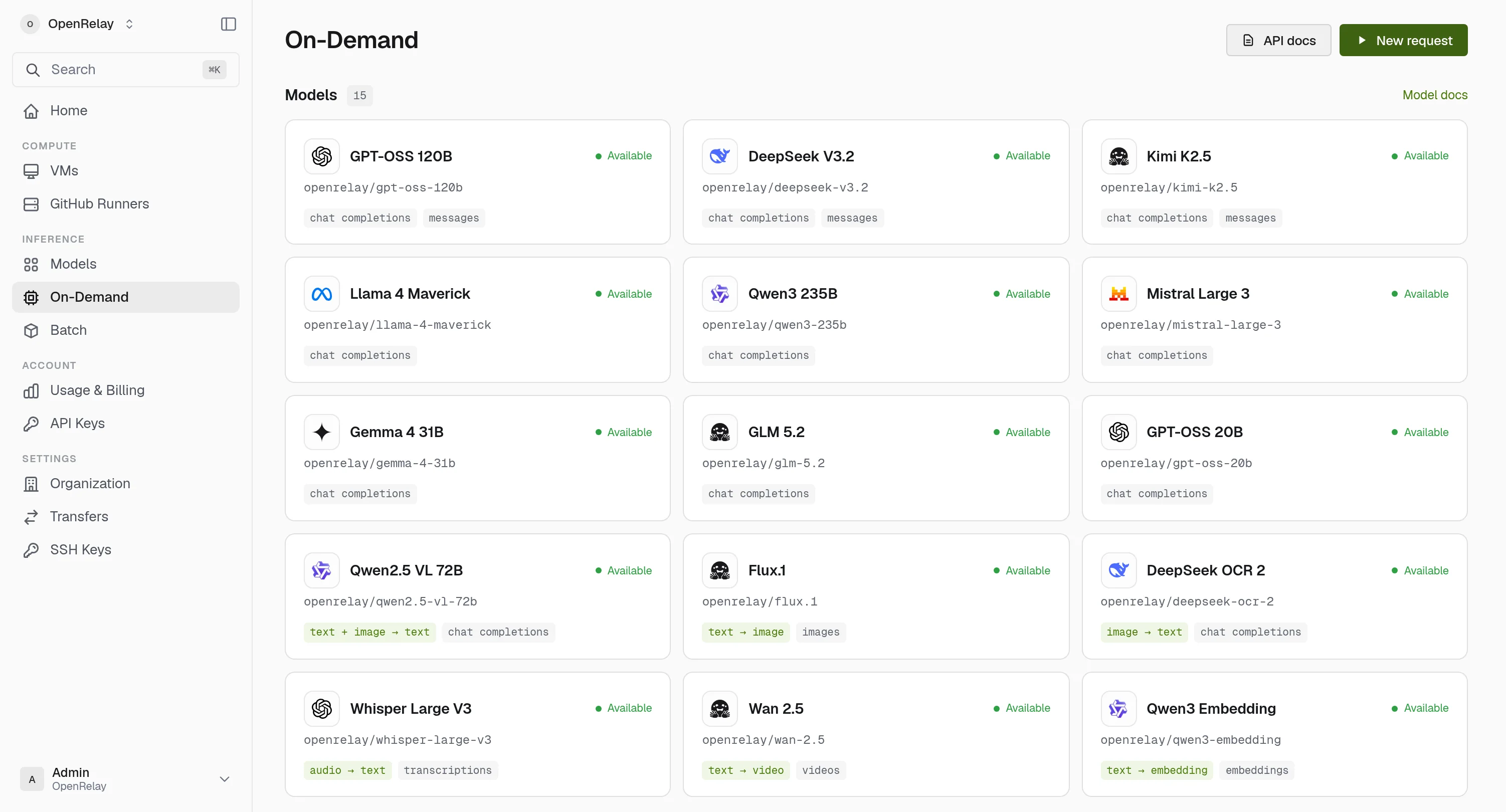Screen dimensions: 1506x812
Task: Click the Available status on Qwen3 235B
Action: coord(1021,294)
